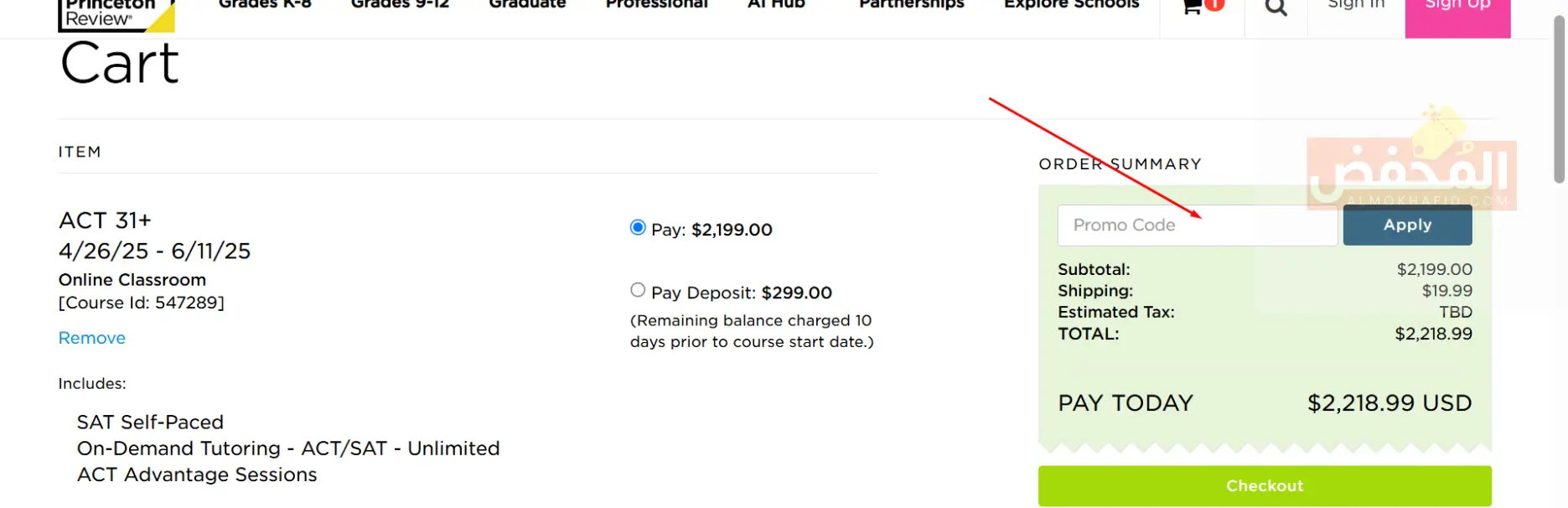
Task: Choose the Pay Deposit $299.00 option
Action: pyautogui.click(x=638, y=291)
